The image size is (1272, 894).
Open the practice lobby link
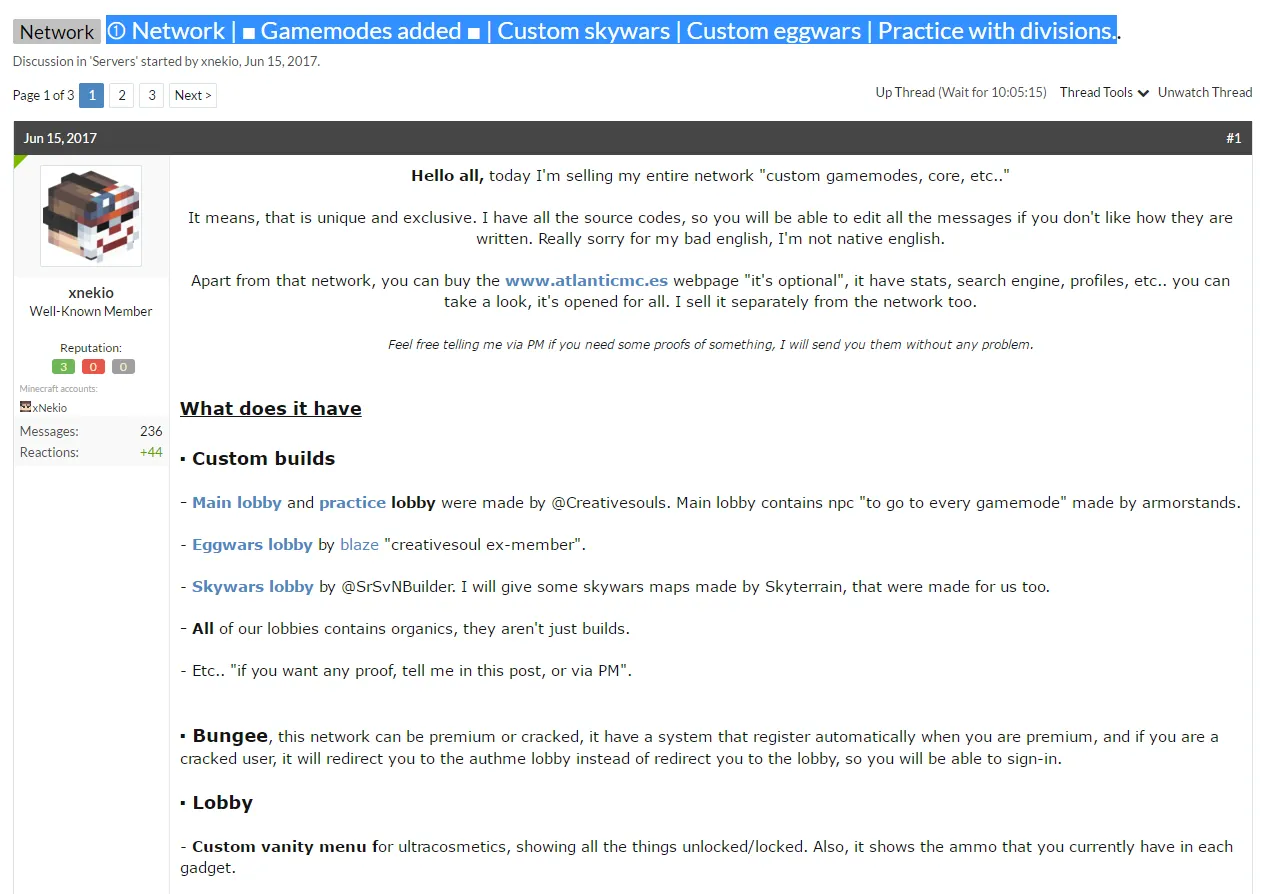point(352,503)
